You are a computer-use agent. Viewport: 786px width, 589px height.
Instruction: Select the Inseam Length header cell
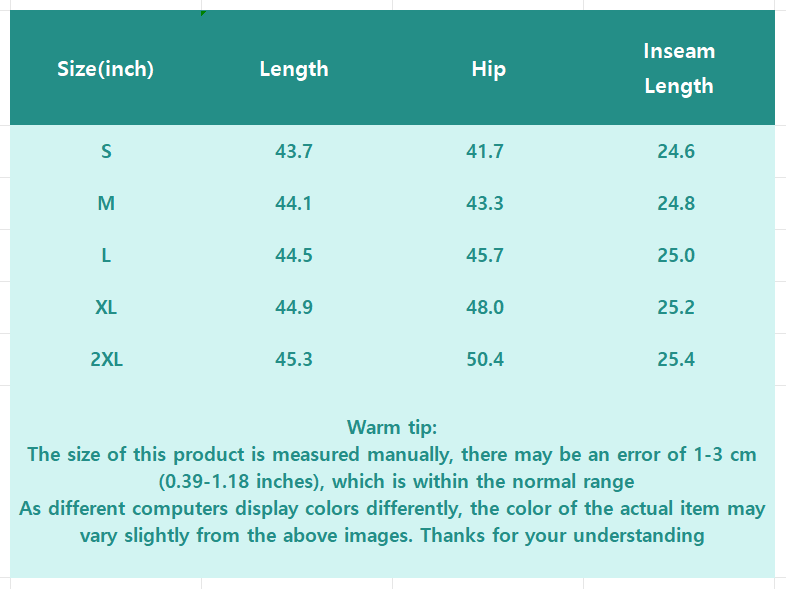[679, 68]
